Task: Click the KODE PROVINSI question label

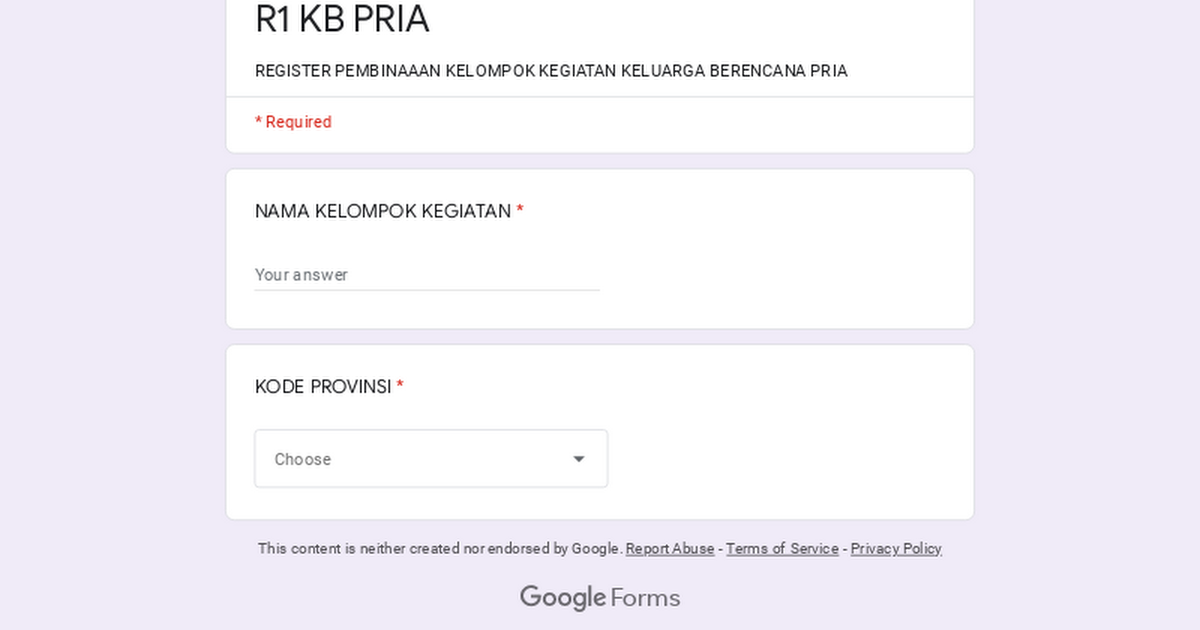Action: [x=322, y=386]
